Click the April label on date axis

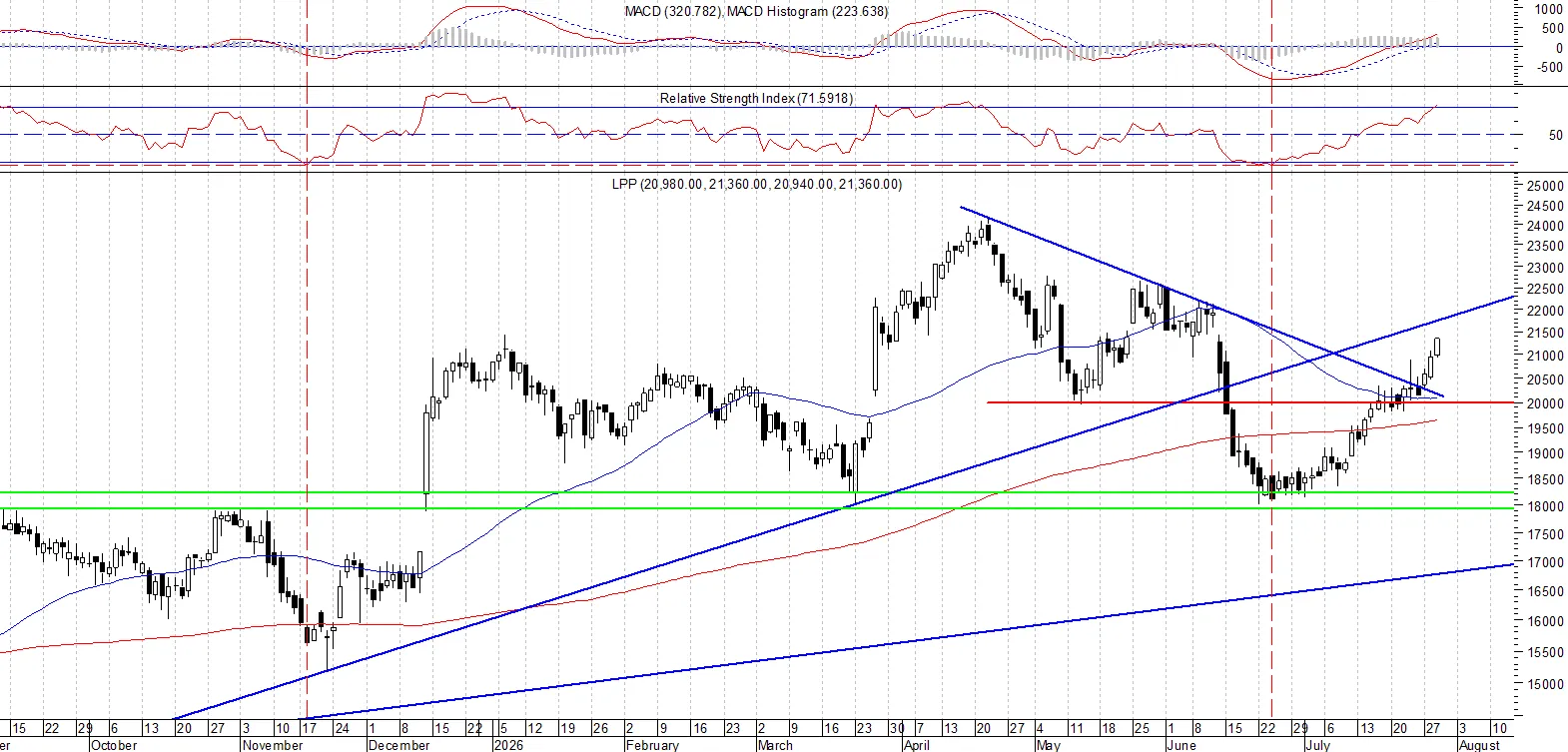916,745
